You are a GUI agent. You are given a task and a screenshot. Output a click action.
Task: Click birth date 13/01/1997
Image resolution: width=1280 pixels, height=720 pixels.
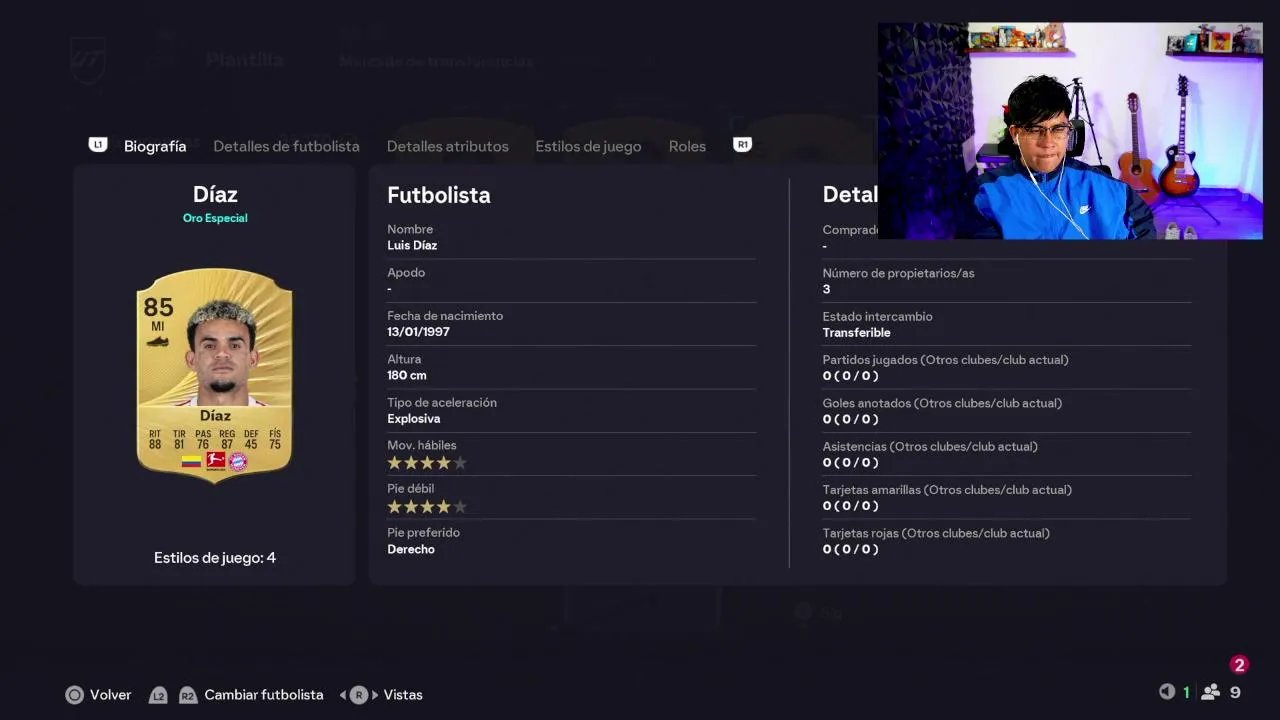[x=418, y=332]
